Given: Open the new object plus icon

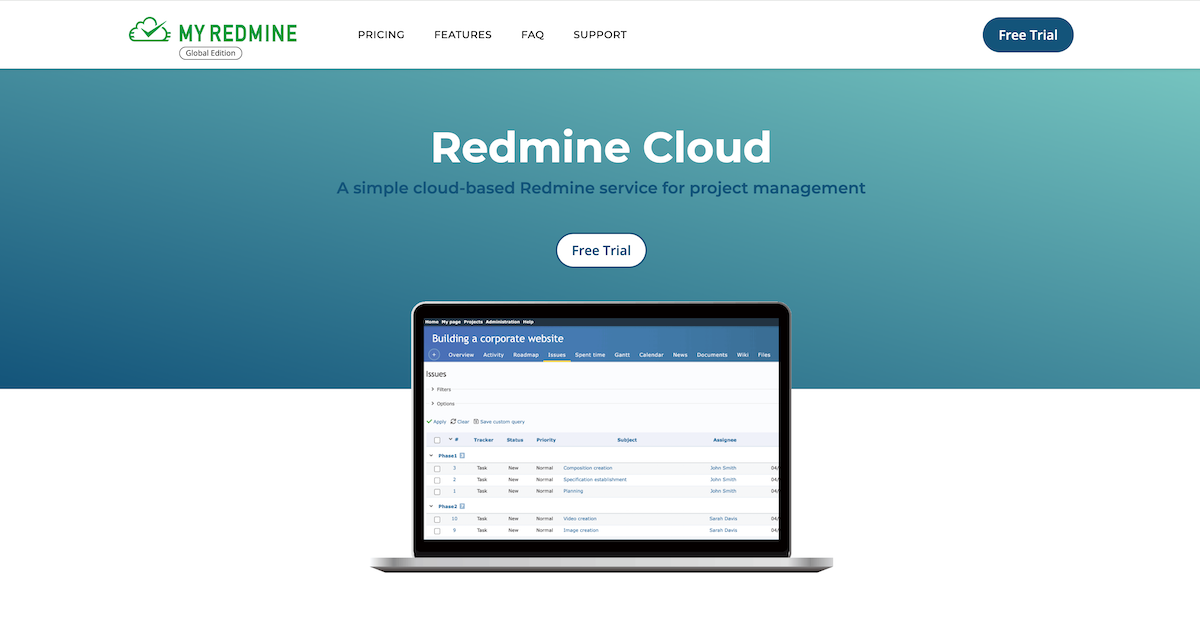Looking at the screenshot, I should 433,354.
